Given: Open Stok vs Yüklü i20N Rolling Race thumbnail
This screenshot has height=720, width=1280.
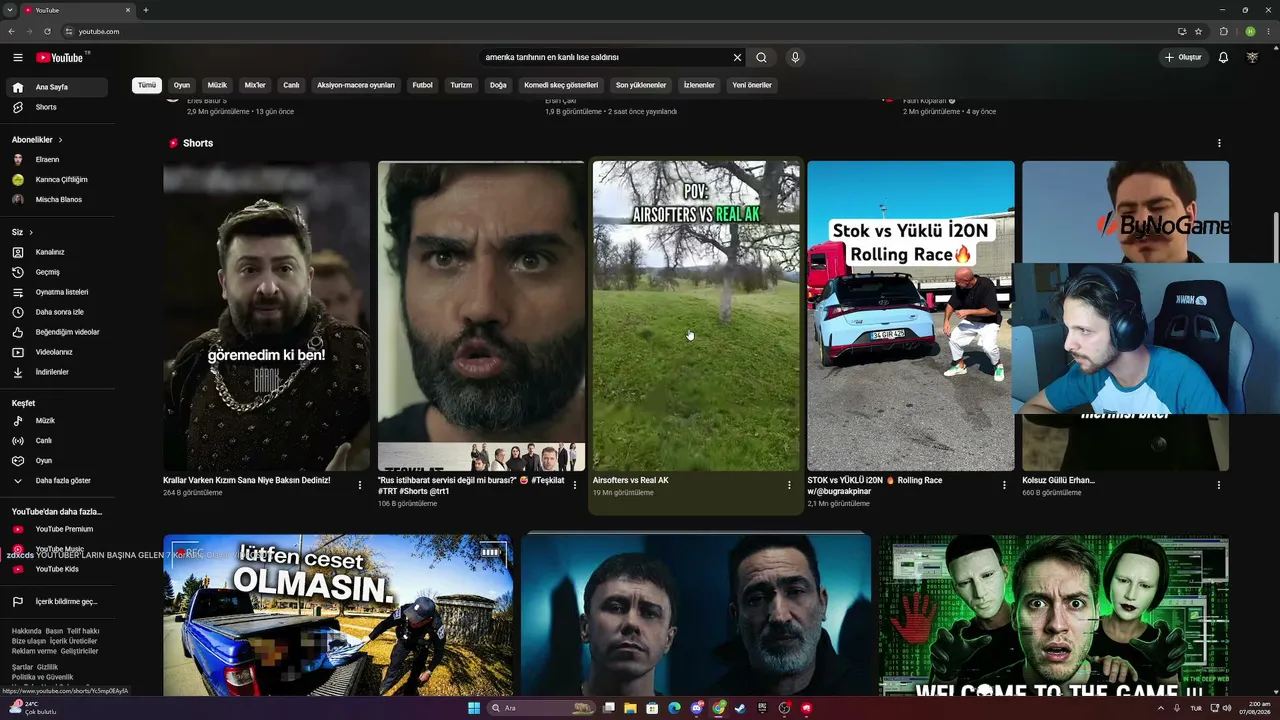Looking at the screenshot, I should (911, 316).
